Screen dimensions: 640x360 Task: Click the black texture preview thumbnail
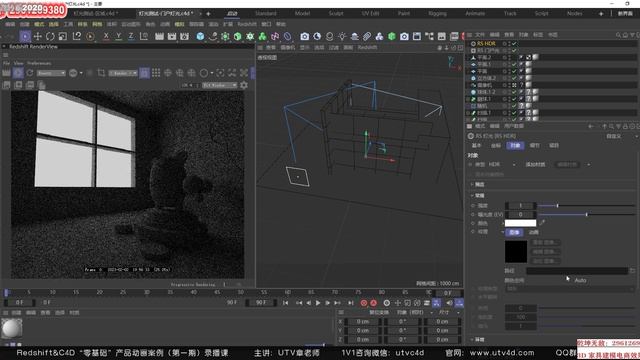(516, 252)
